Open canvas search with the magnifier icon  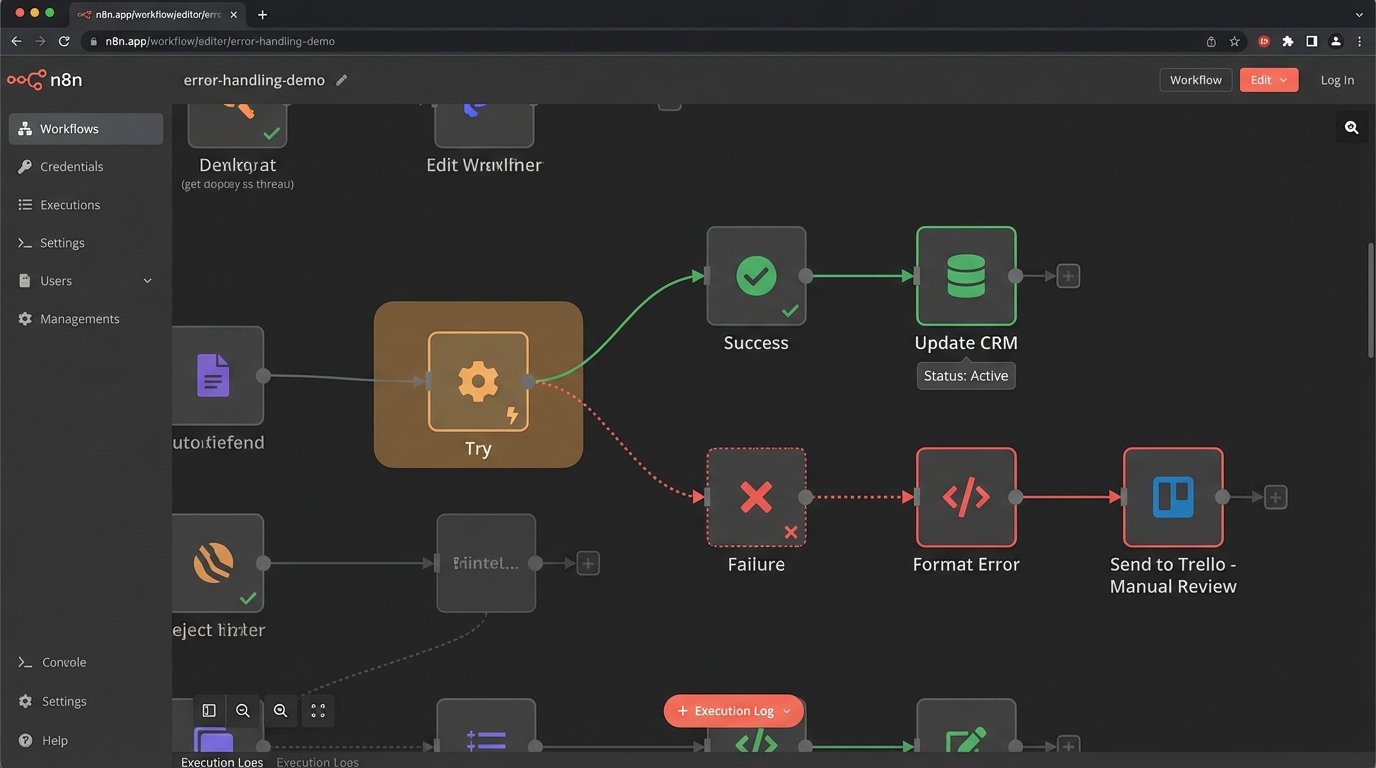point(1351,127)
